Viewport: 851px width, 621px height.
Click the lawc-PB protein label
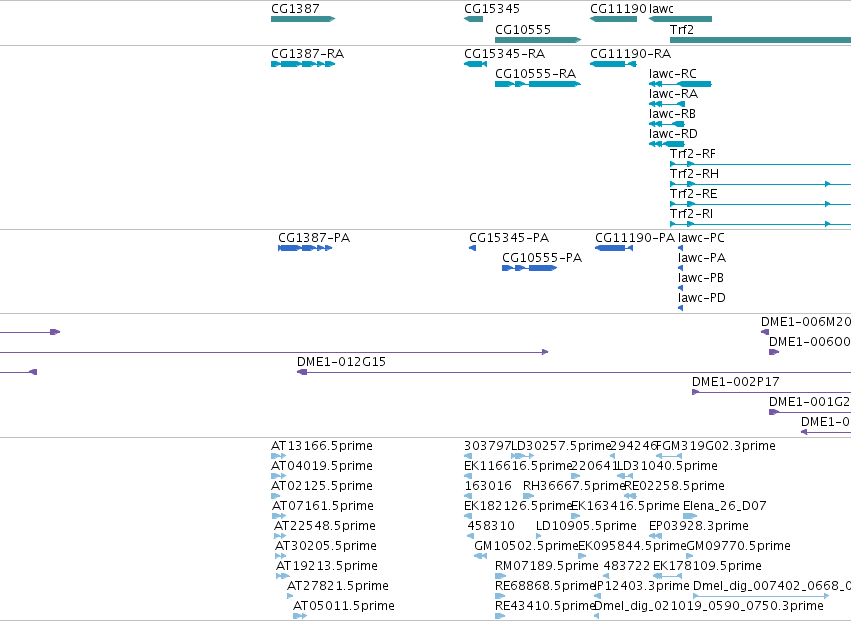701,278
